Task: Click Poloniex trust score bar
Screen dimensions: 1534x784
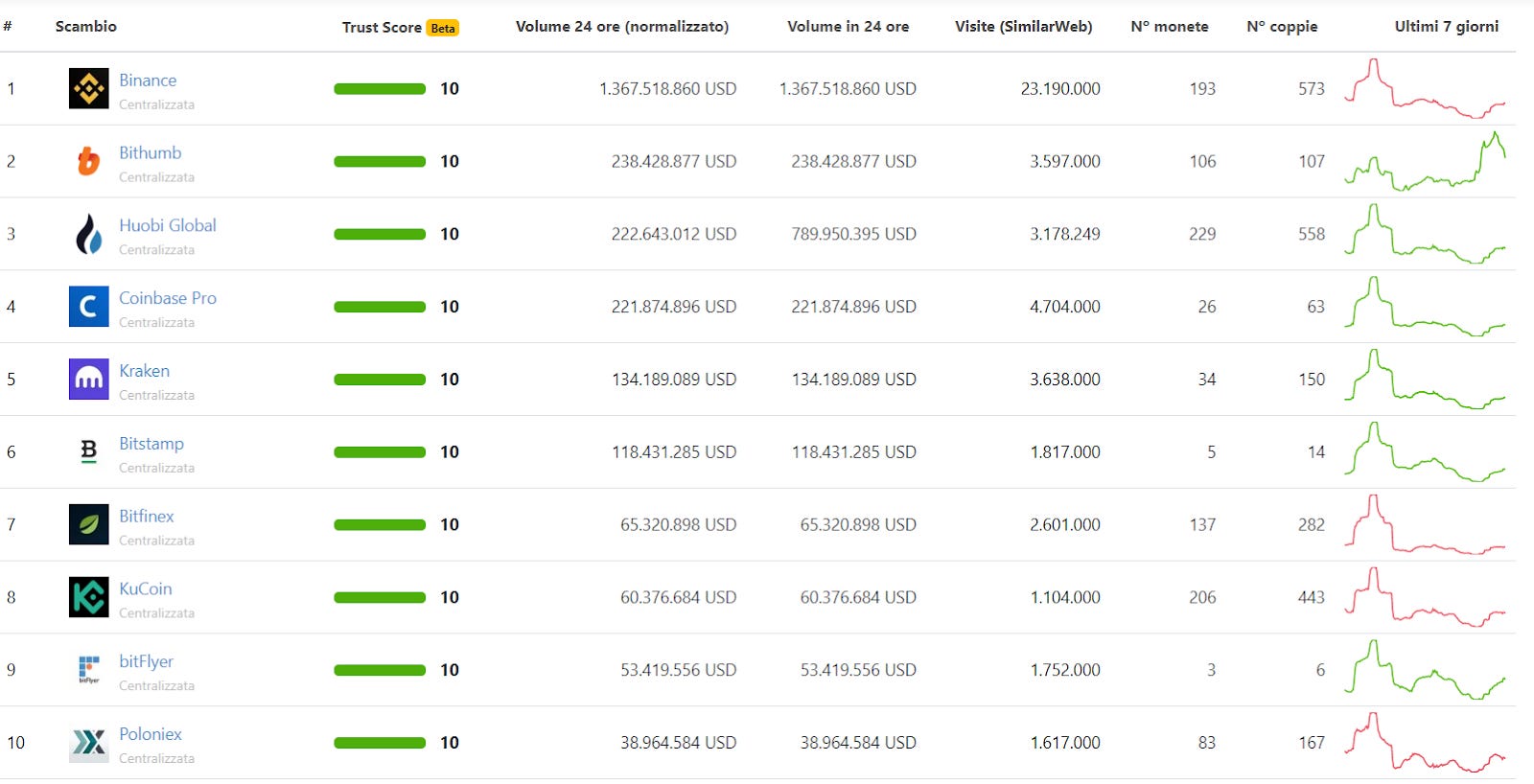Action: coord(380,743)
